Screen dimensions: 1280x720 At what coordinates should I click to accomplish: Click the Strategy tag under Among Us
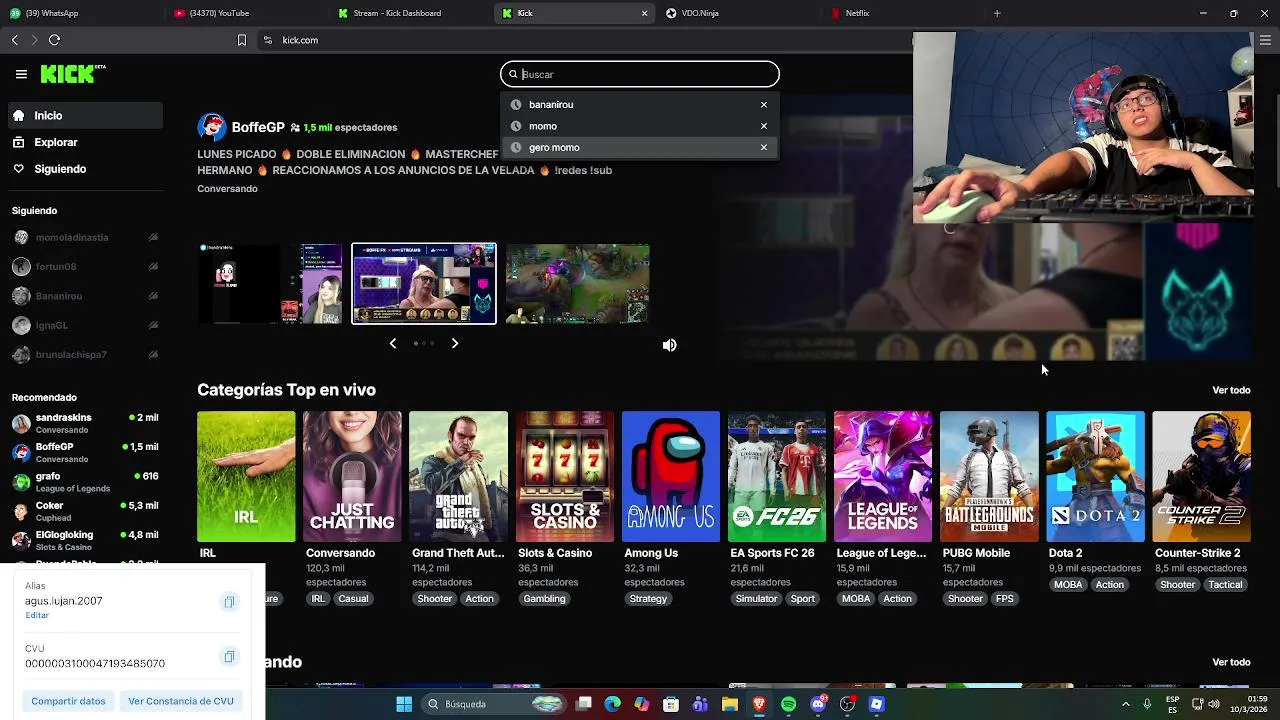coord(648,599)
